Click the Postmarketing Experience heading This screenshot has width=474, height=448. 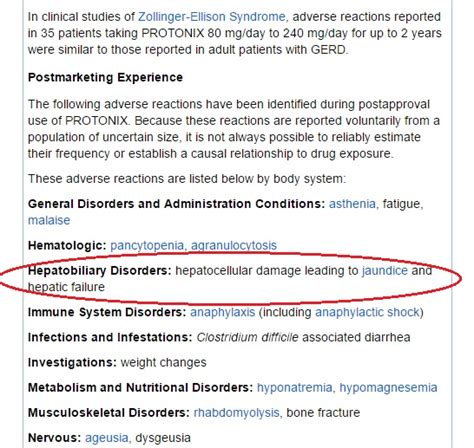tap(105, 77)
